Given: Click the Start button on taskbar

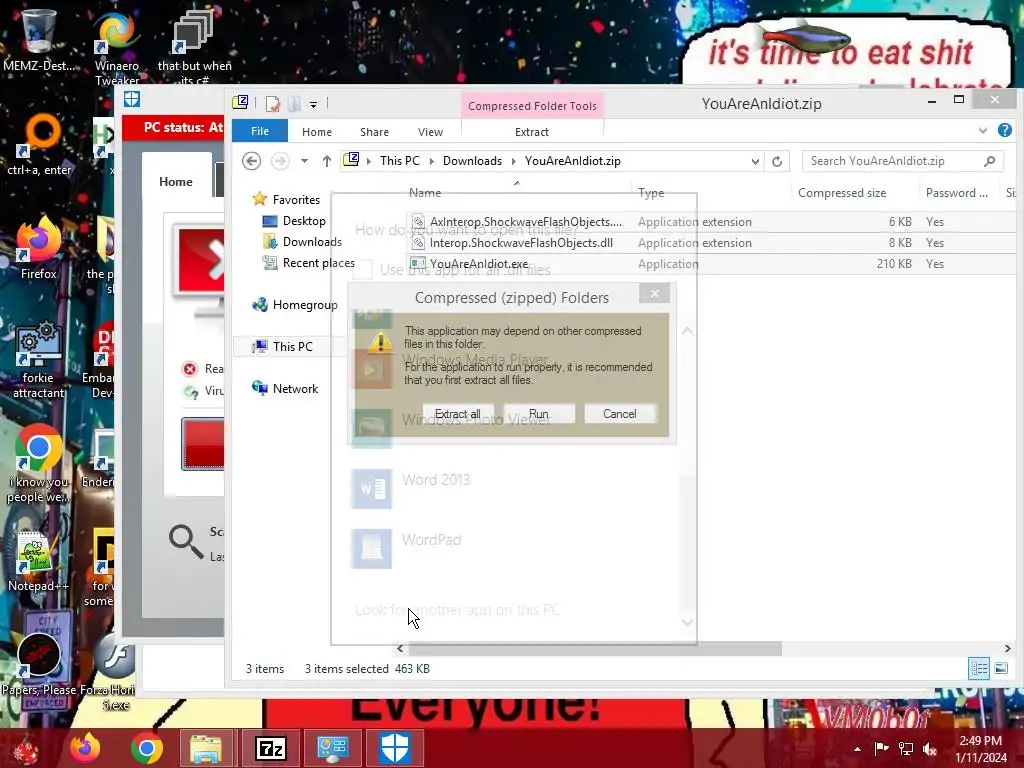Looking at the screenshot, I should pos(25,748).
